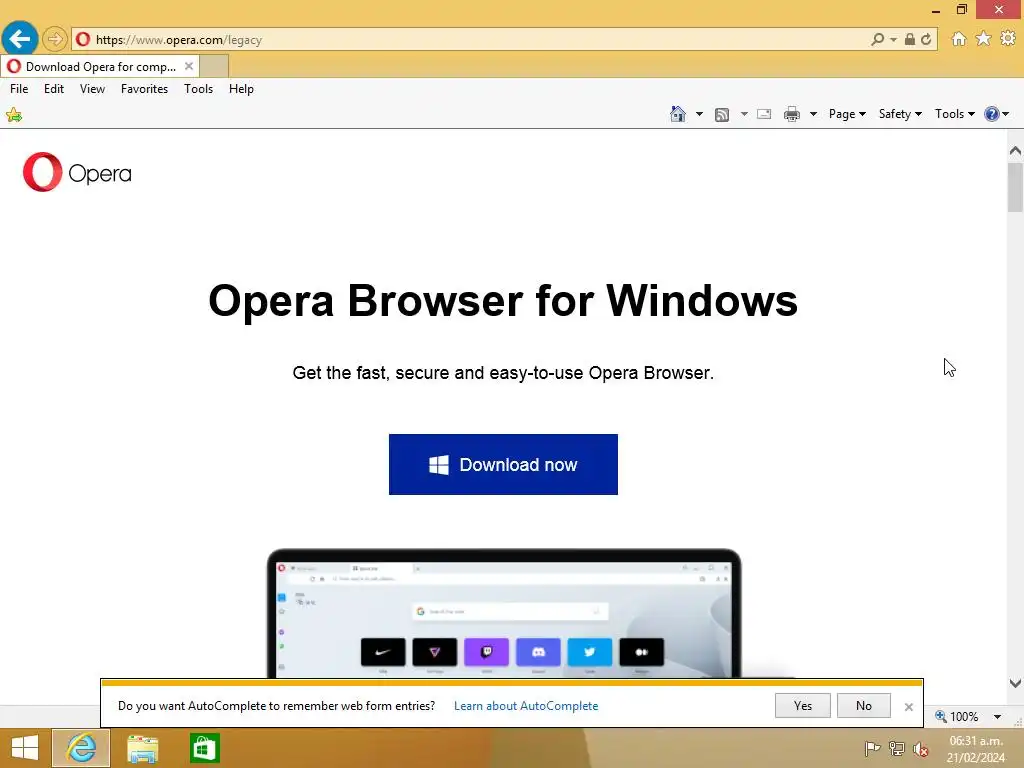The image size is (1024, 768).
Task: Click No on the AutoComplete prompt
Action: coord(863,705)
